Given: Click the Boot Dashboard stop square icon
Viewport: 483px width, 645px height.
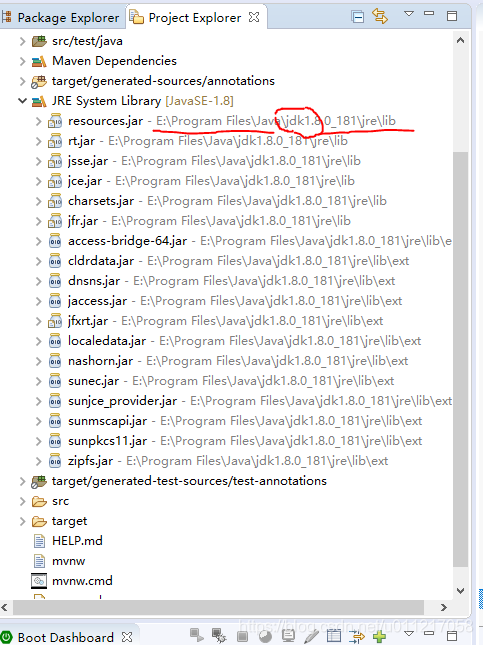Looking at the screenshot, I should click(x=243, y=637).
